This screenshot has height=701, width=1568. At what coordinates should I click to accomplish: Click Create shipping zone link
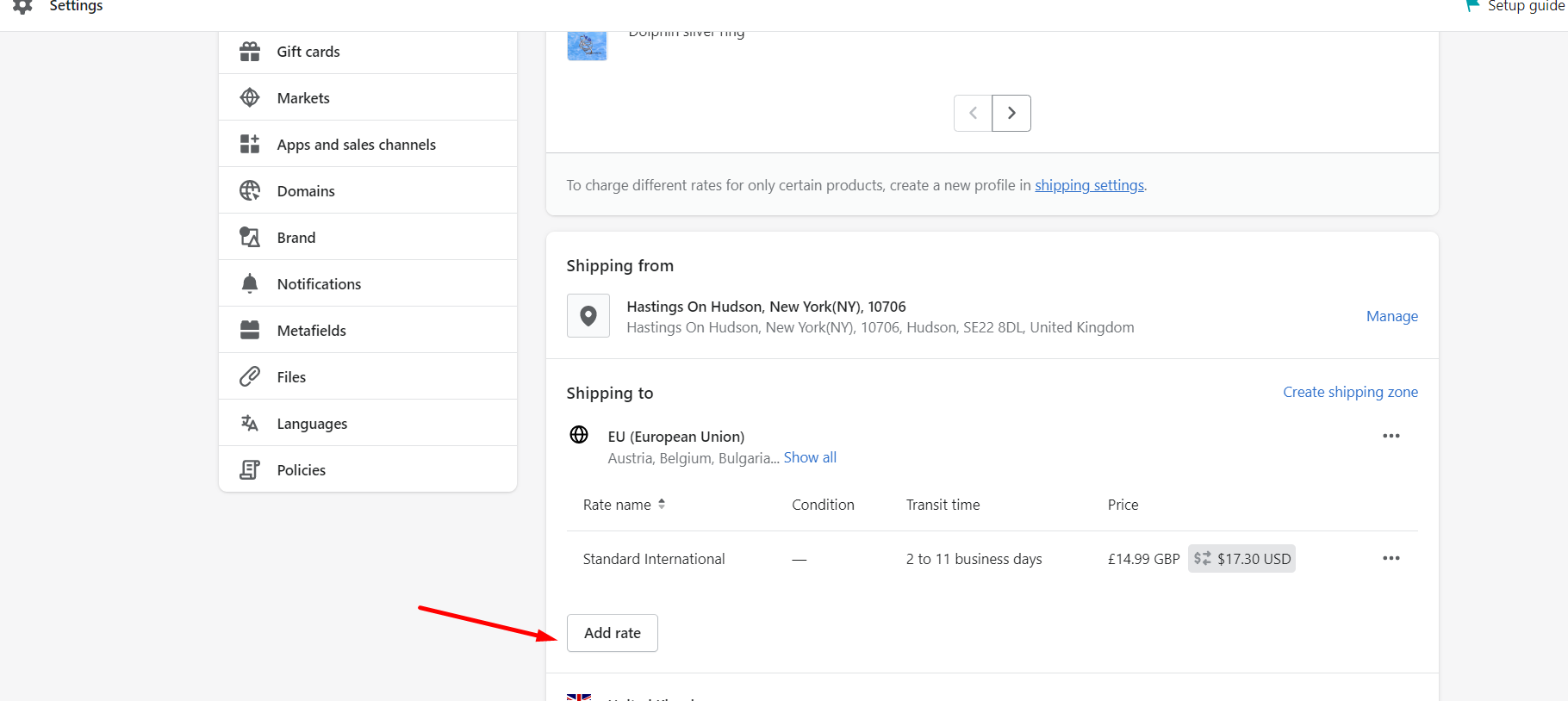coord(1350,393)
